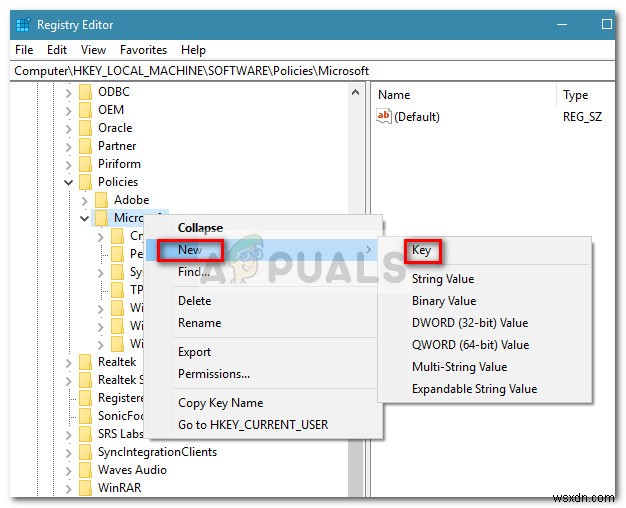The width and height of the screenshot is (626, 508).
Task: Open the New submenu in context menu
Action: tap(263, 250)
